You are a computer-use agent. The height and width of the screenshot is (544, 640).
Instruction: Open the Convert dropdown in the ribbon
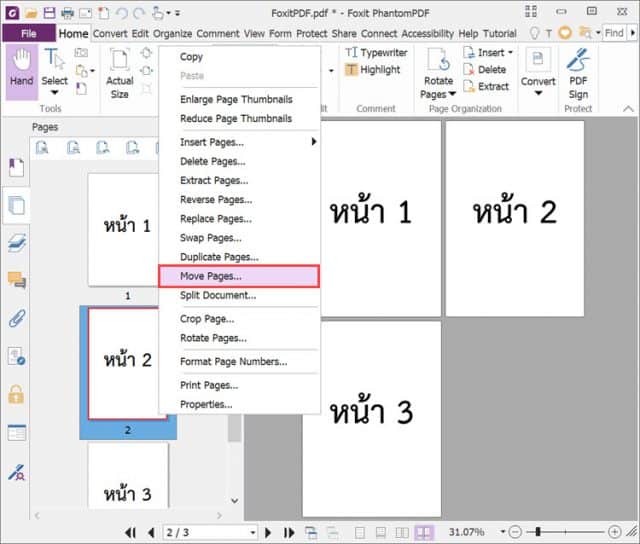[538, 94]
